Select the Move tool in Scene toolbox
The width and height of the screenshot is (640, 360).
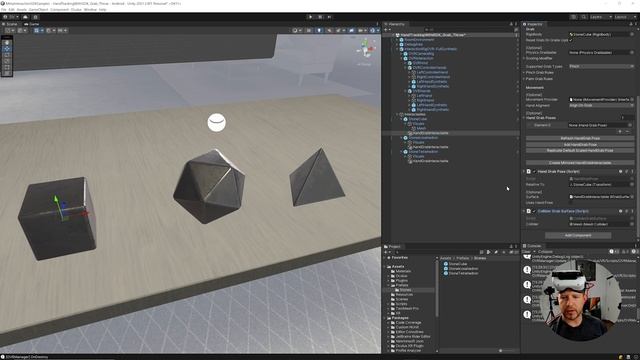coord(7,49)
